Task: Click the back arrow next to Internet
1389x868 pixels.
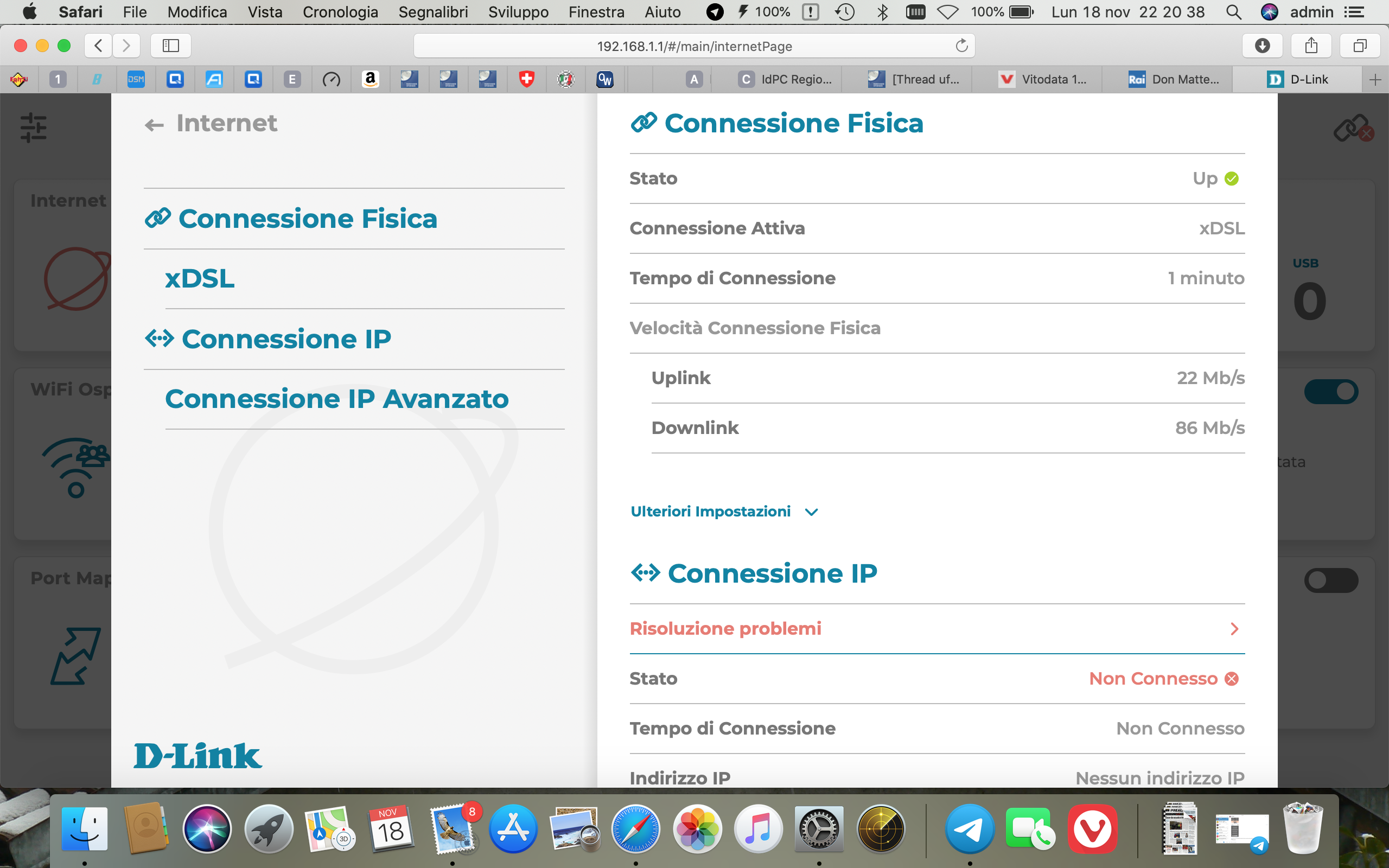Action: point(154,125)
